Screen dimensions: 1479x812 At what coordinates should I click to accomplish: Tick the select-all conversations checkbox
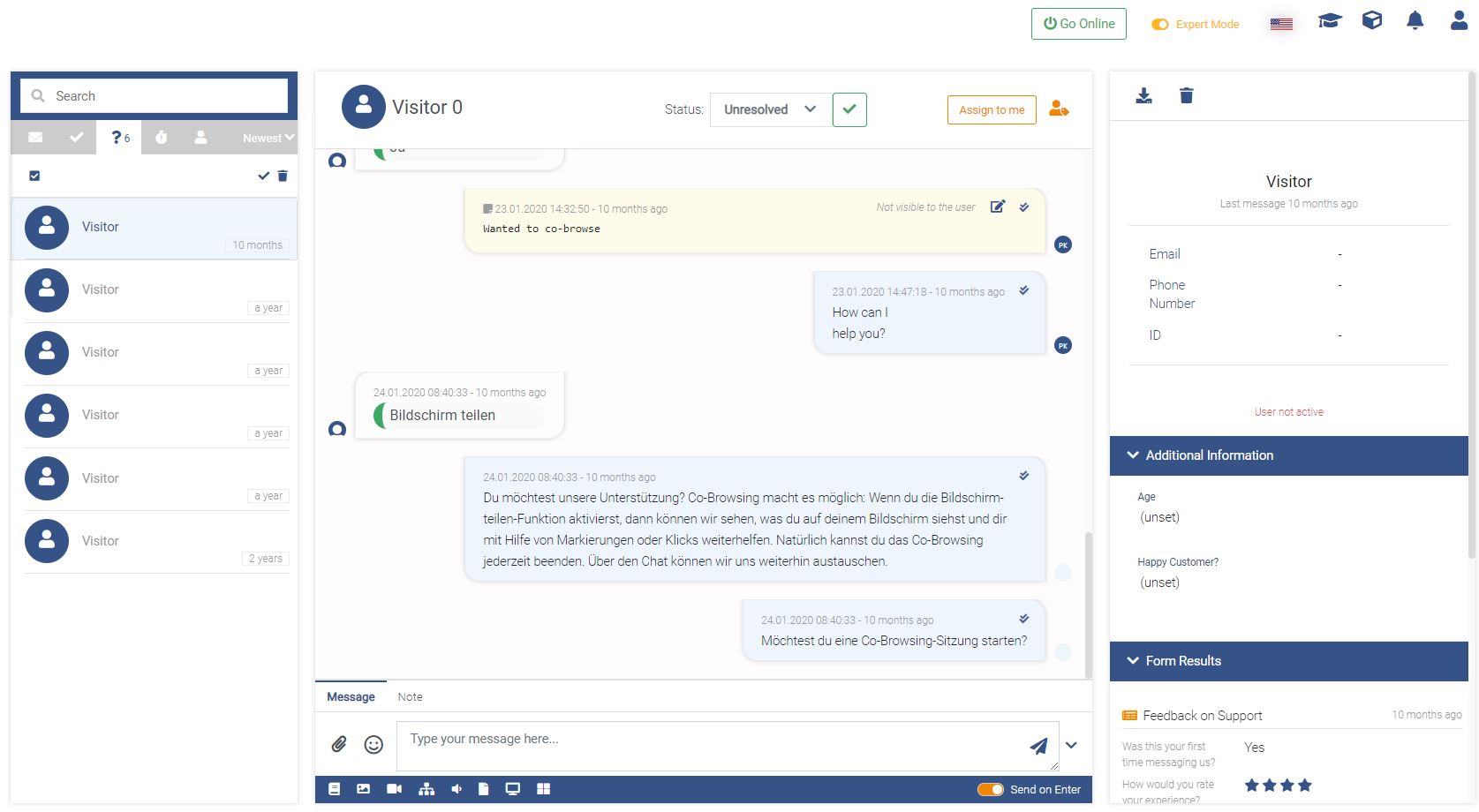pyautogui.click(x=34, y=176)
